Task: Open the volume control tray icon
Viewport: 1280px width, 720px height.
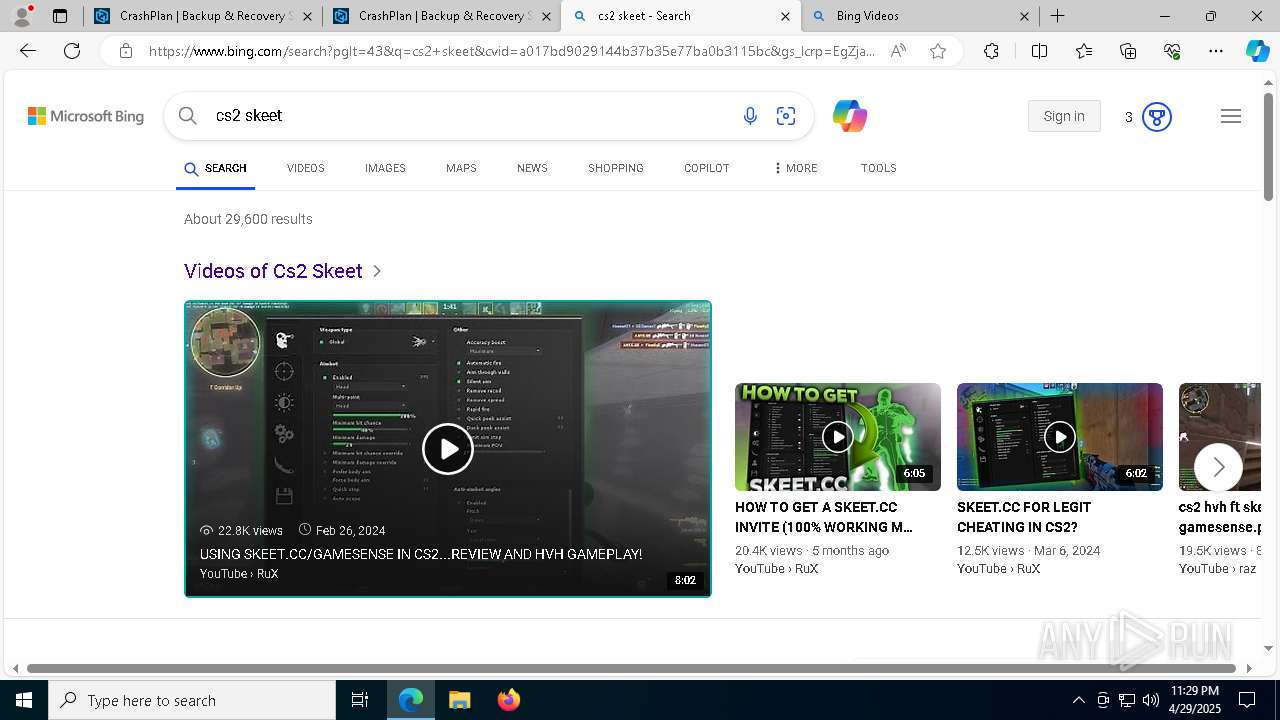Action: pyautogui.click(x=1150, y=700)
